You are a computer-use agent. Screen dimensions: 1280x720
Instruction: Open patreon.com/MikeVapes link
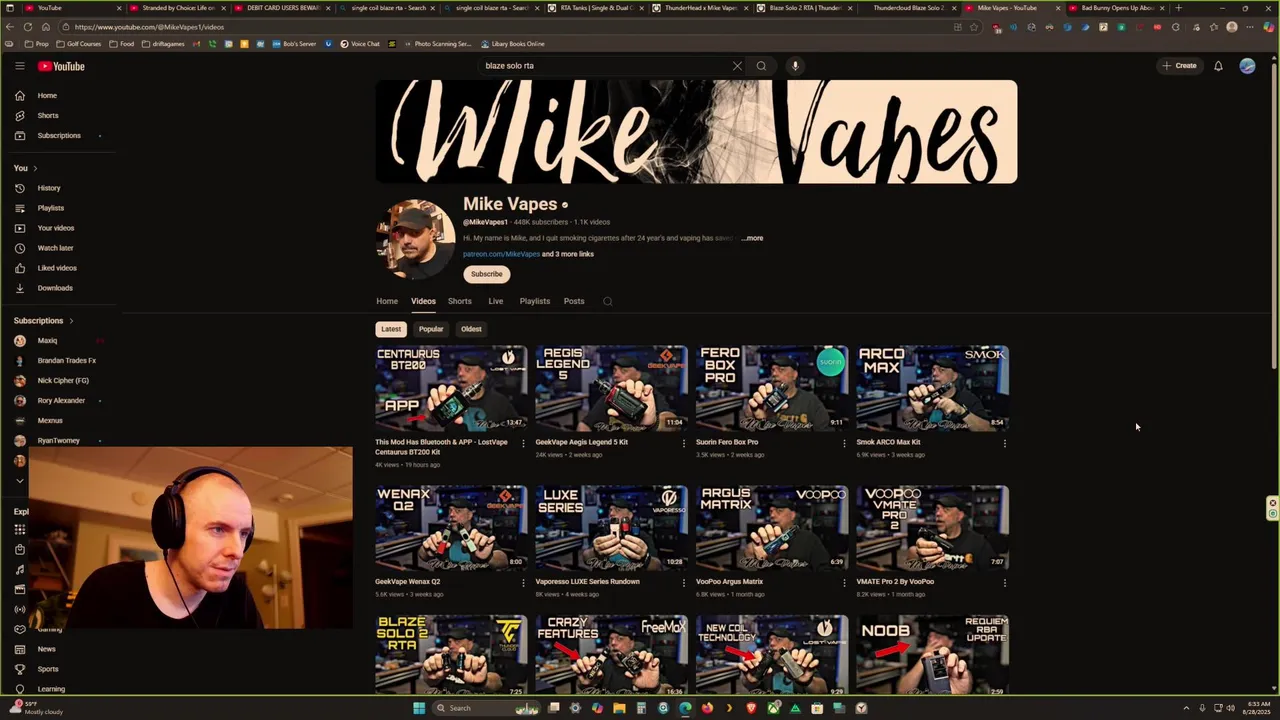click(x=501, y=254)
